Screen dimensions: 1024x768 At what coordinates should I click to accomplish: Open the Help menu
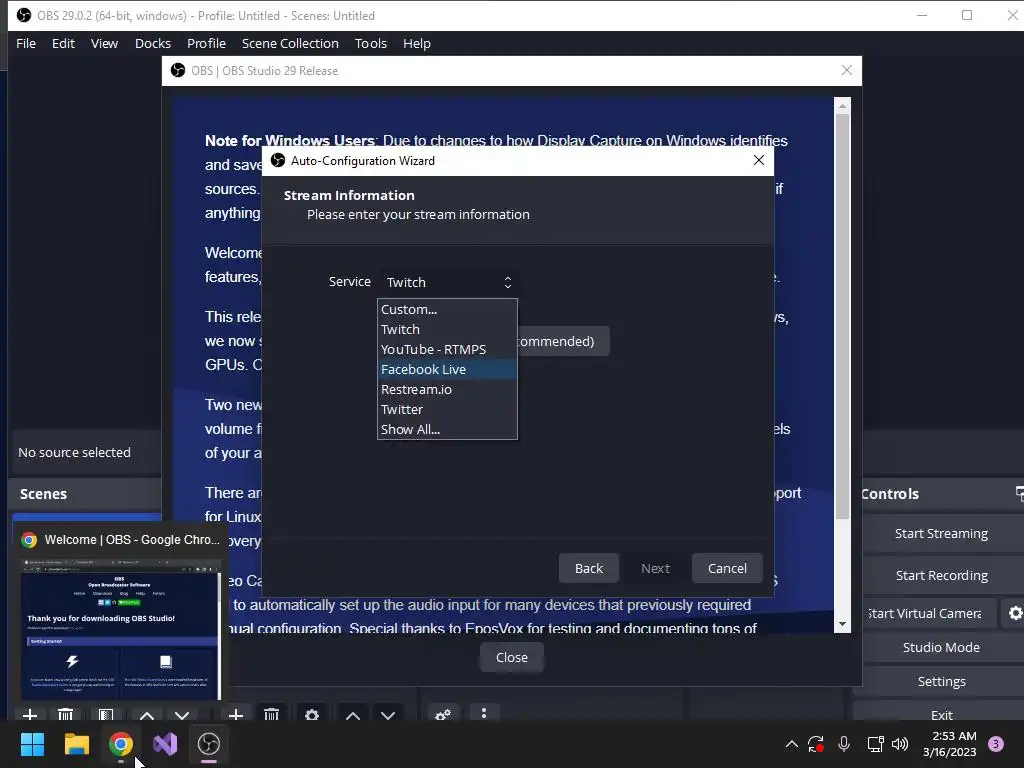[417, 43]
